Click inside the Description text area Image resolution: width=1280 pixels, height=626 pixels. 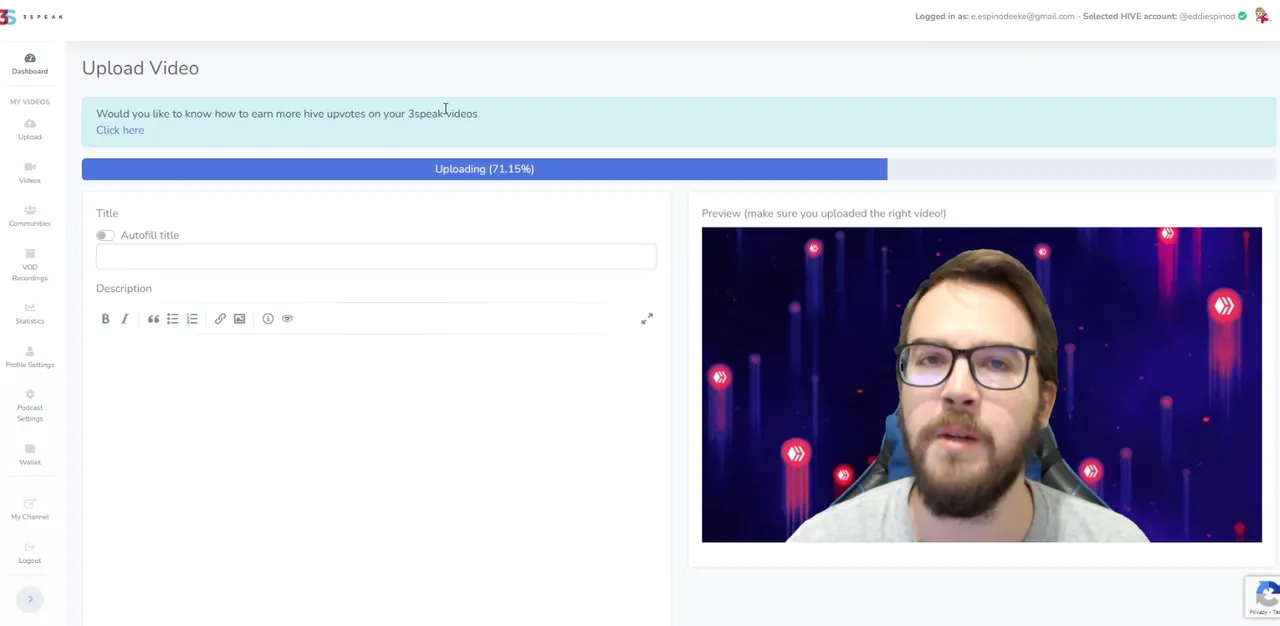click(376, 480)
